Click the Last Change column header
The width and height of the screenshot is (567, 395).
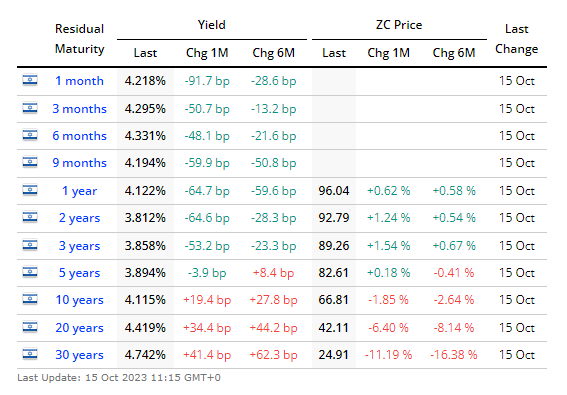click(x=516, y=39)
